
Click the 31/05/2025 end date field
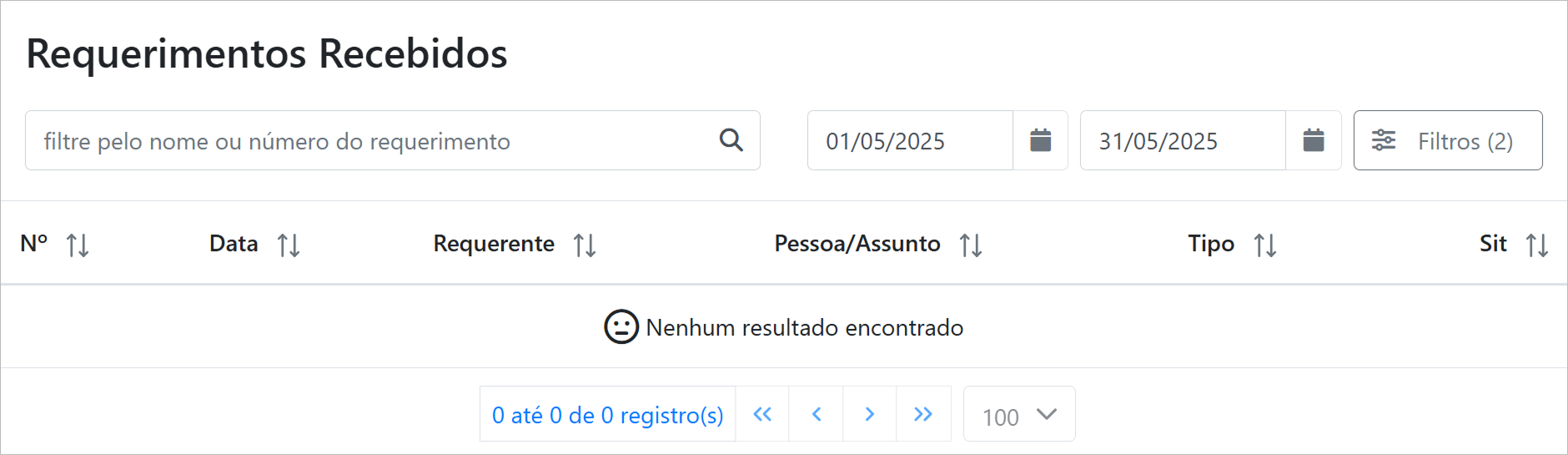point(1182,140)
